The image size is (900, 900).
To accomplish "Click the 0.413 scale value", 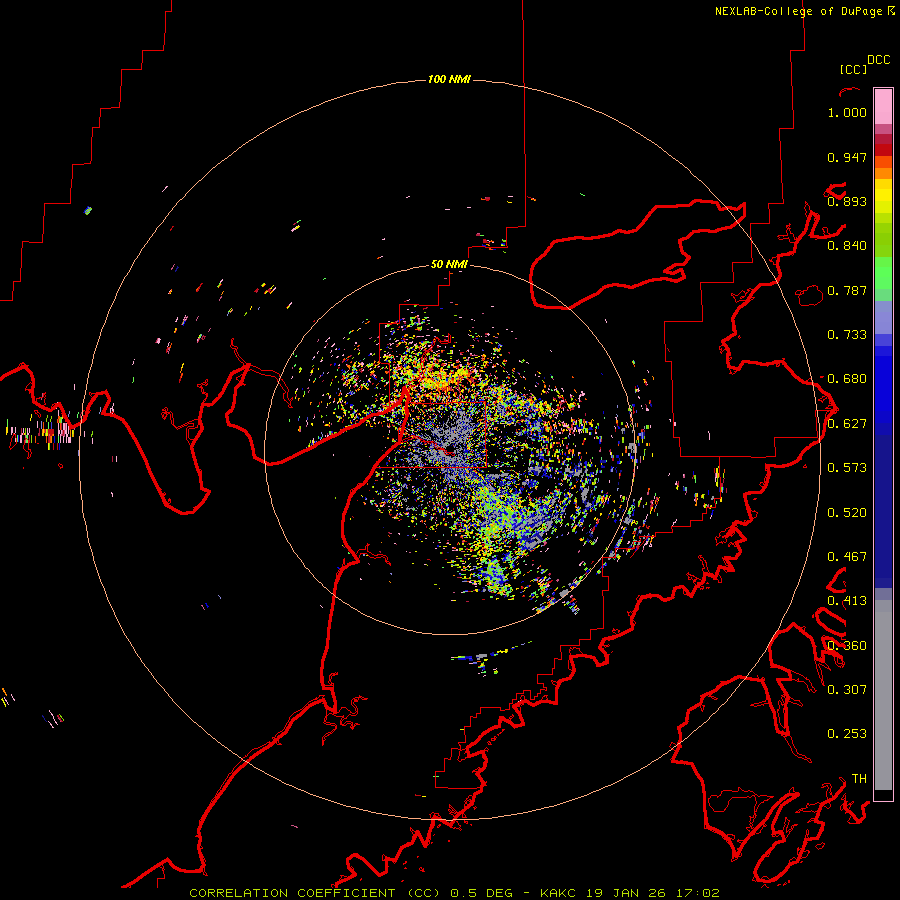I will [x=847, y=601].
